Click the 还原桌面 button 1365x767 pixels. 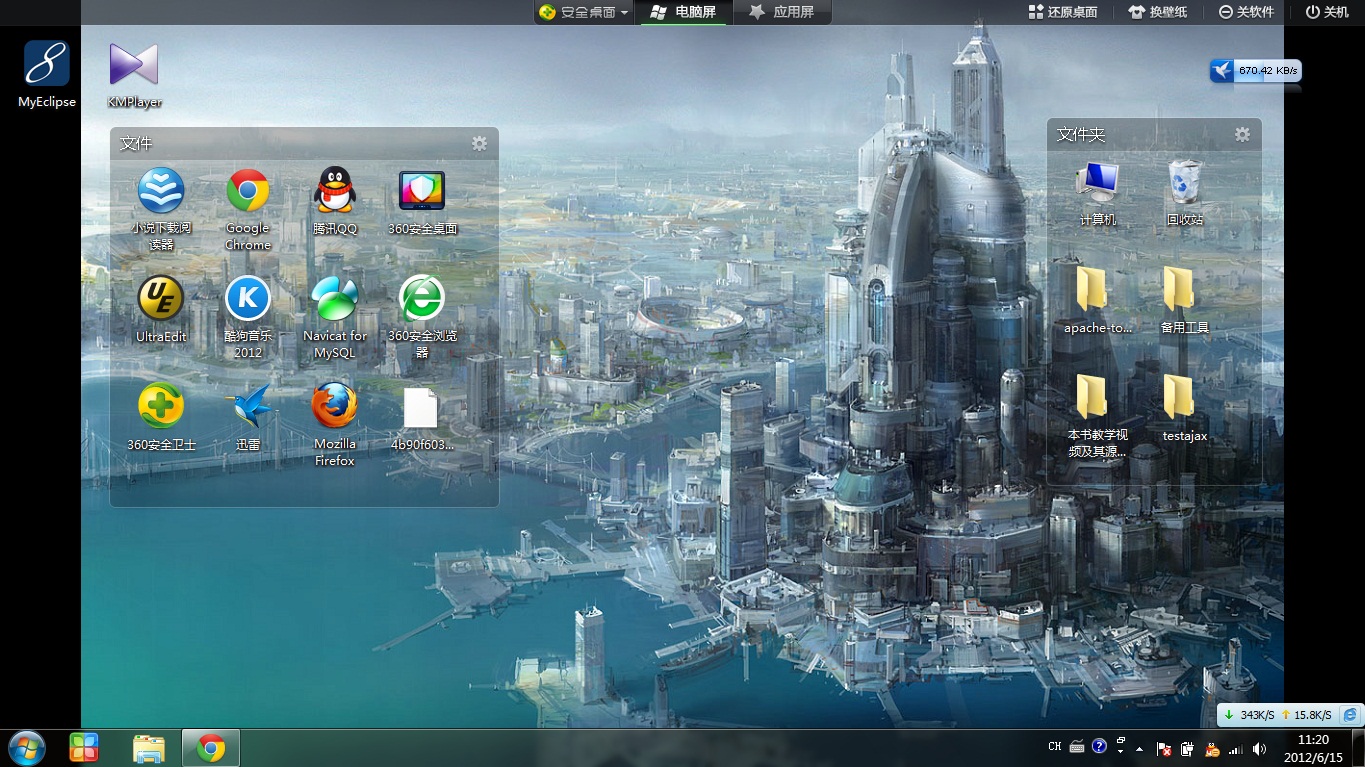click(x=1063, y=12)
